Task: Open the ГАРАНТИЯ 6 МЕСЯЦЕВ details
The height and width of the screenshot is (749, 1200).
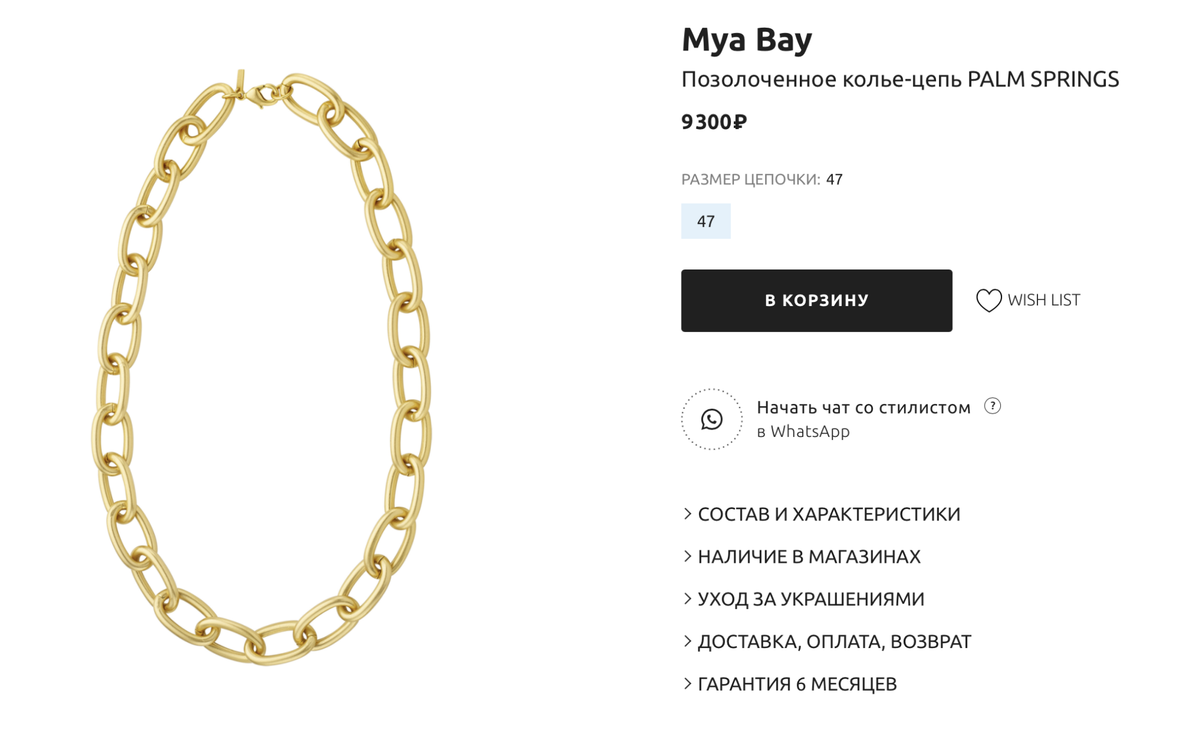Action: pos(796,684)
